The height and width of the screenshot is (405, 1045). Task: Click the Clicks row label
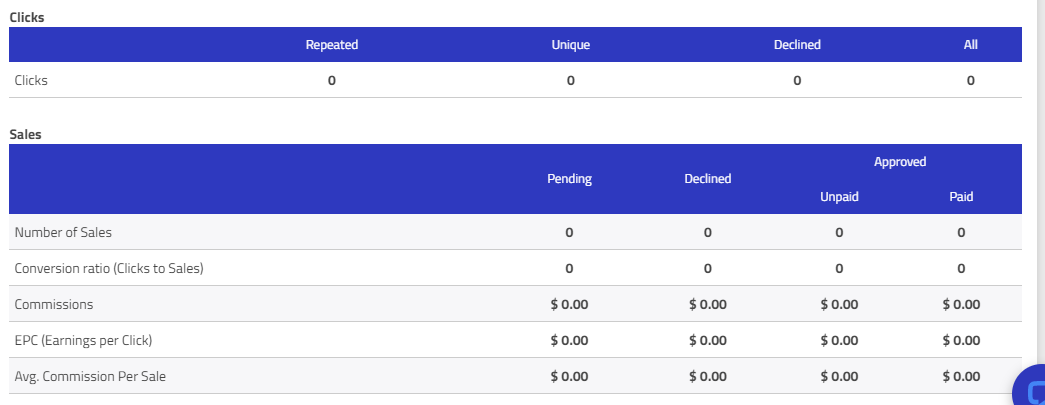(x=31, y=81)
